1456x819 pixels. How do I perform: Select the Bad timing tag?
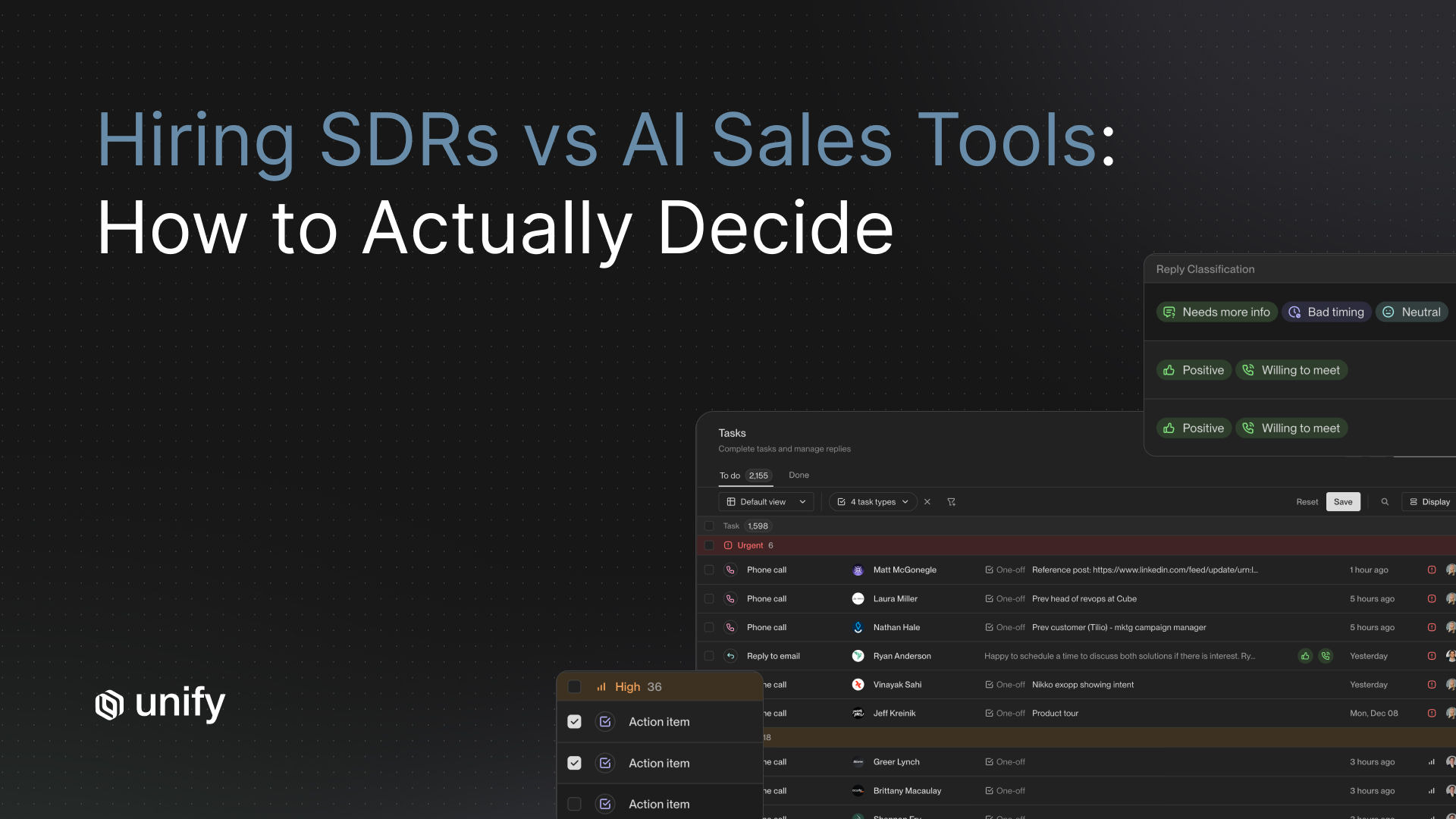1326,312
